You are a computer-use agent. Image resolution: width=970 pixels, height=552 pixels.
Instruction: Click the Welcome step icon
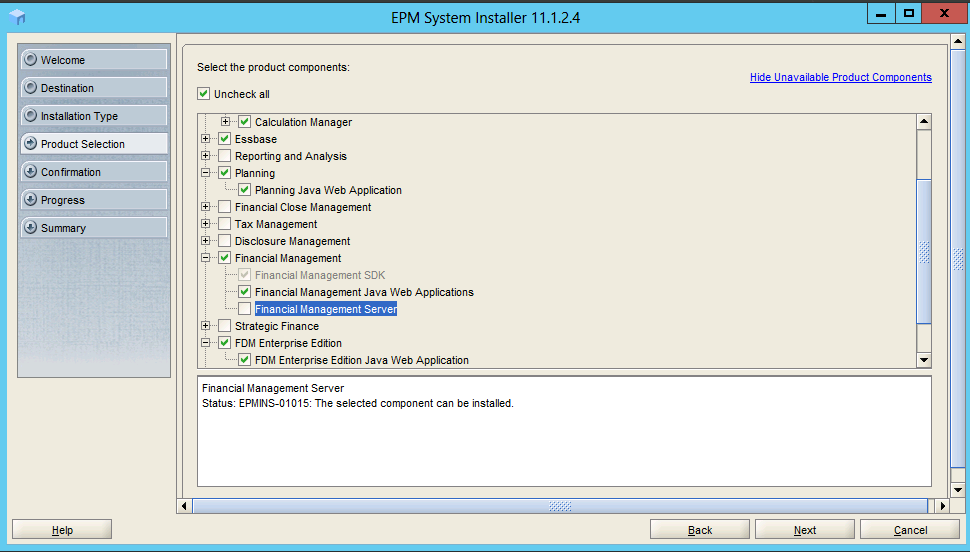30,60
